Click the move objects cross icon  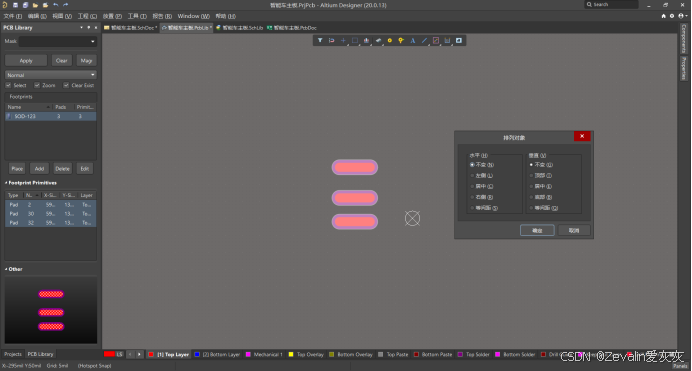coord(343,41)
